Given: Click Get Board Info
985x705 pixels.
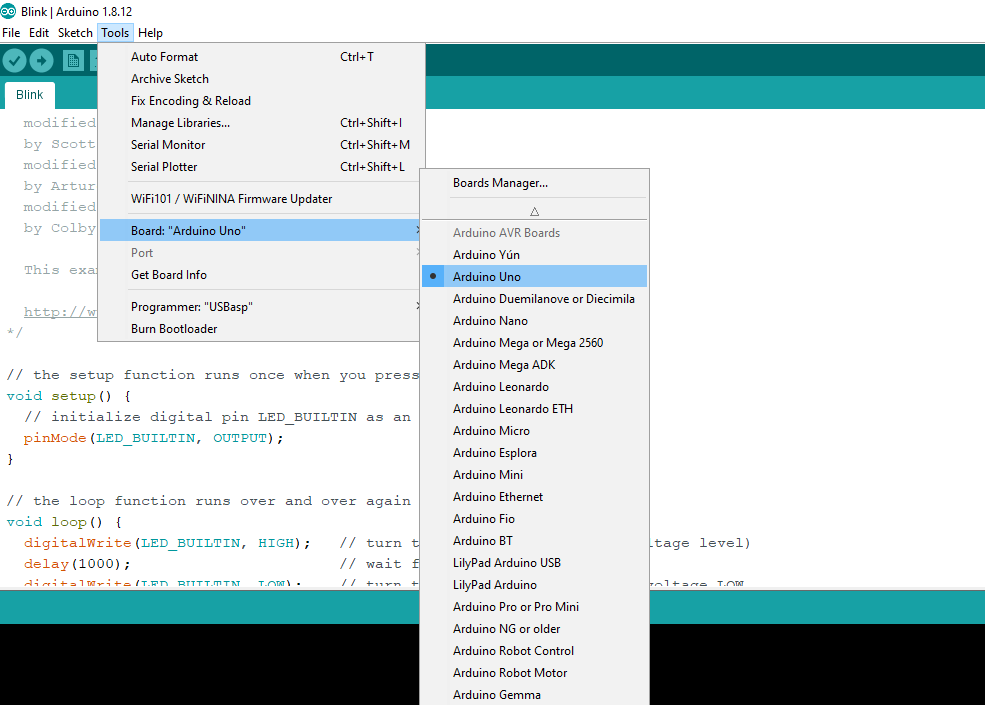Looking at the screenshot, I should point(169,275).
